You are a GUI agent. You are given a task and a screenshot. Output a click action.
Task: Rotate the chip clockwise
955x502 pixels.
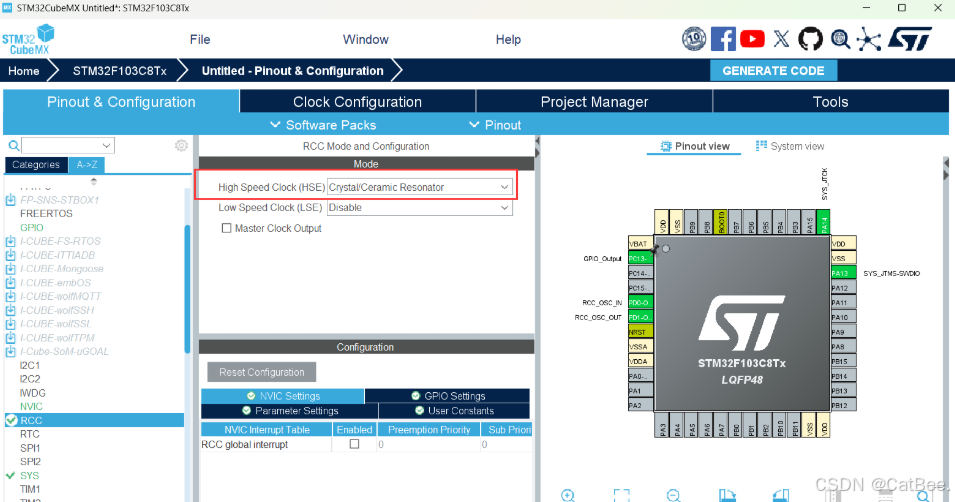click(727, 495)
